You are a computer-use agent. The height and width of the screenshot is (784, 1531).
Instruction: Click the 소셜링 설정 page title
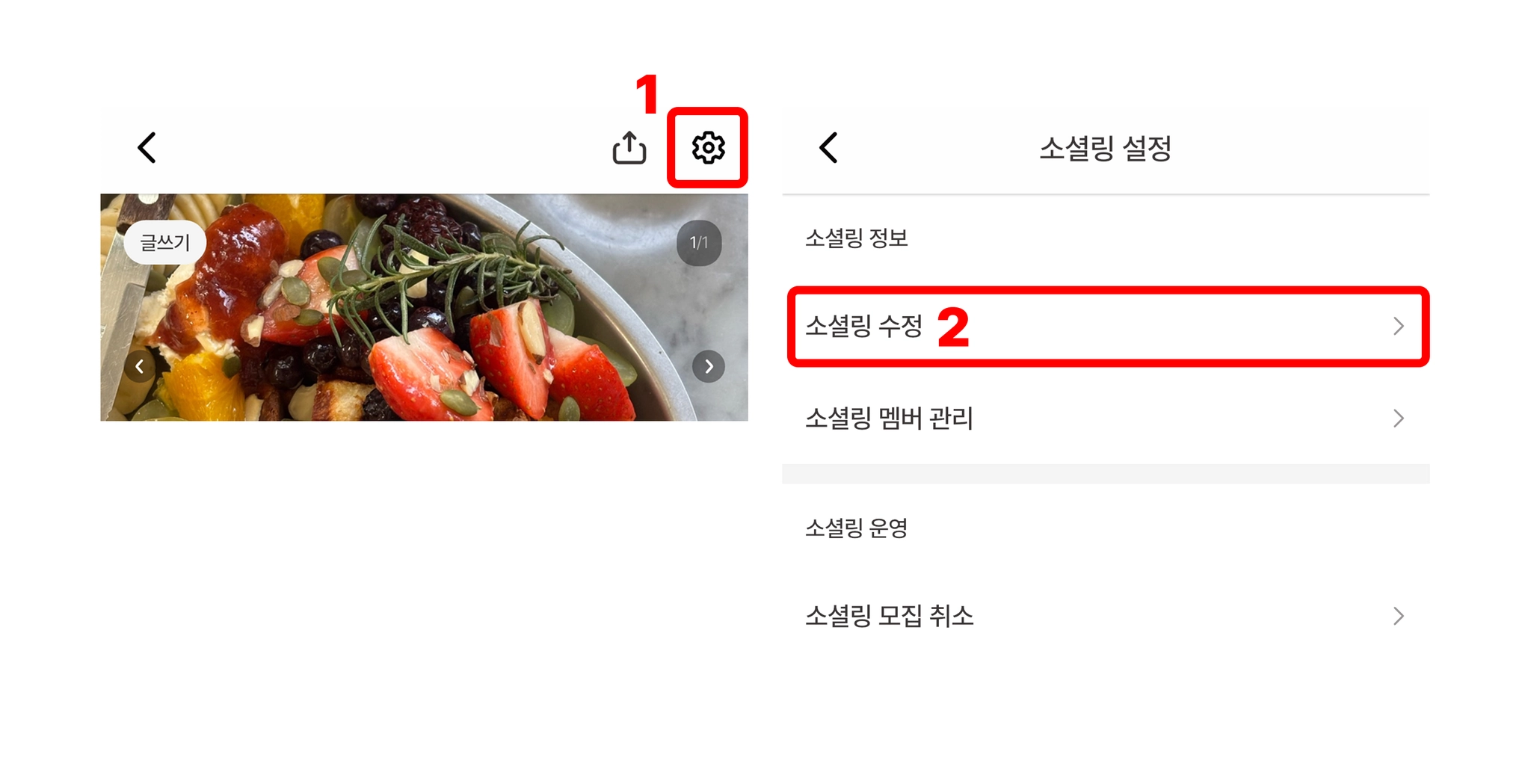coord(1106,148)
